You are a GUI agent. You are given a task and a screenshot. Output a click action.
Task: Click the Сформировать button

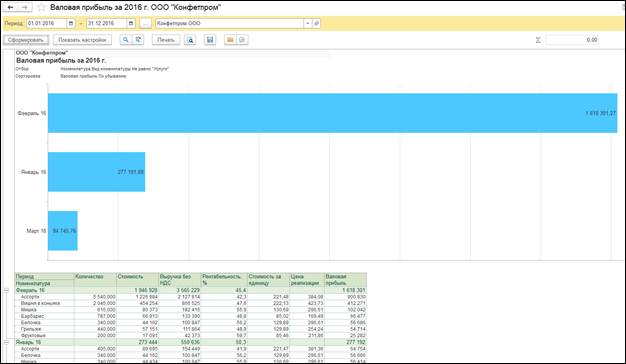coord(26,40)
